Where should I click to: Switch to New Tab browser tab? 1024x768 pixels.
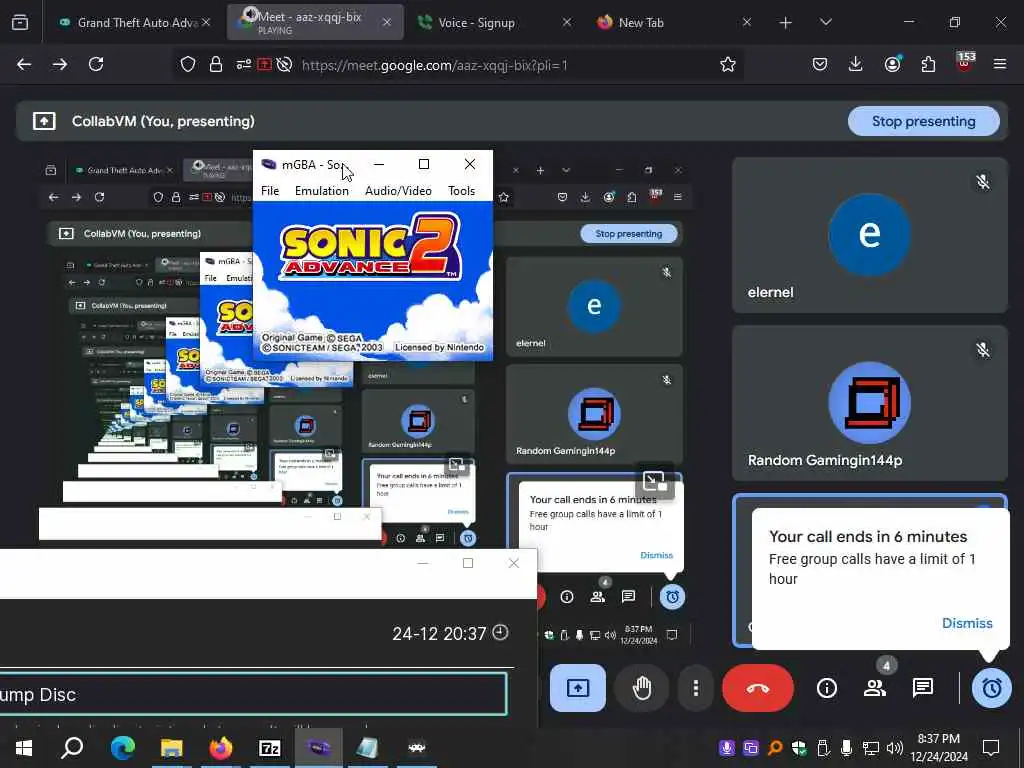(x=674, y=22)
